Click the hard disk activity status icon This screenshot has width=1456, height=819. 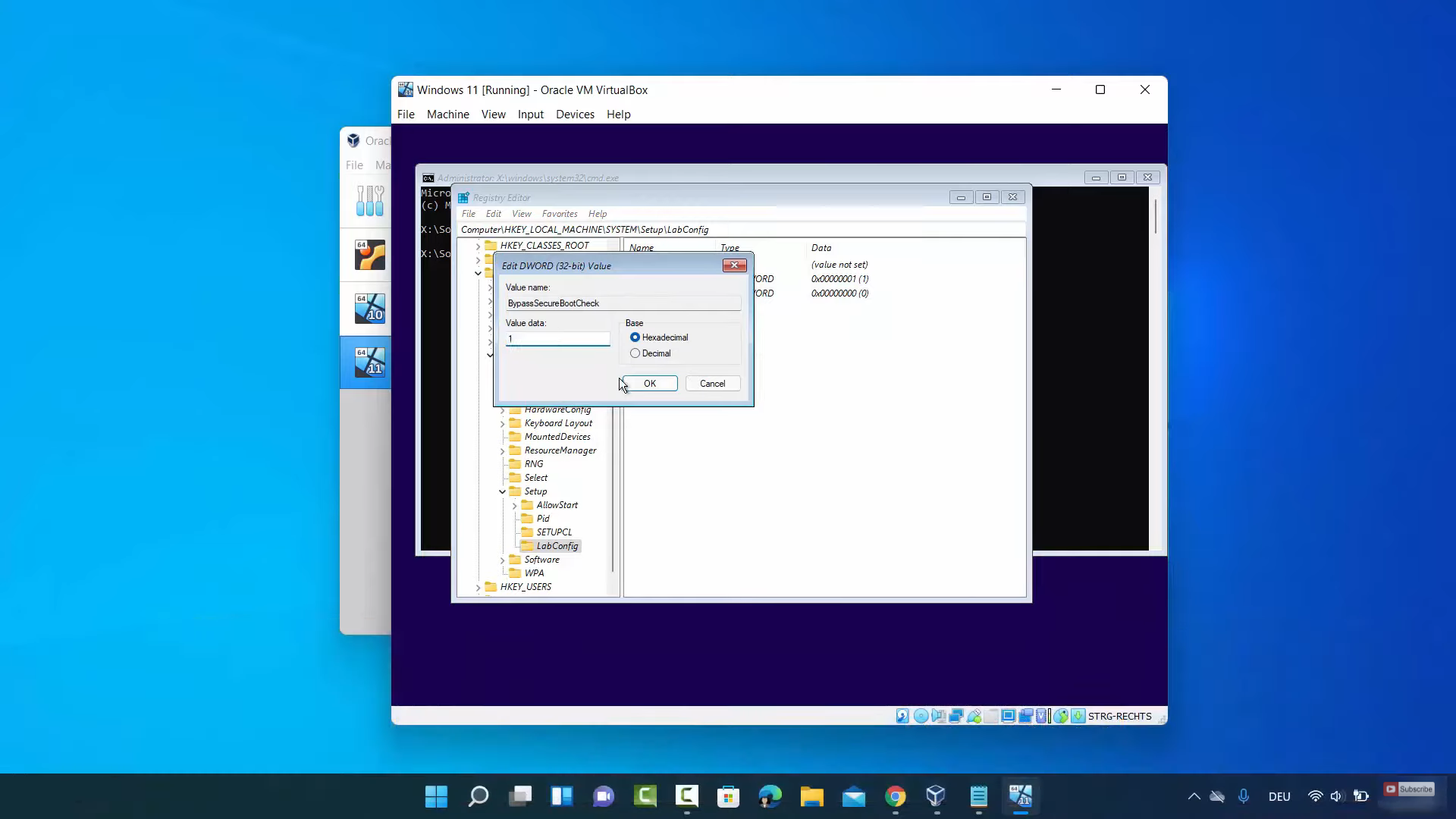click(x=902, y=716)
